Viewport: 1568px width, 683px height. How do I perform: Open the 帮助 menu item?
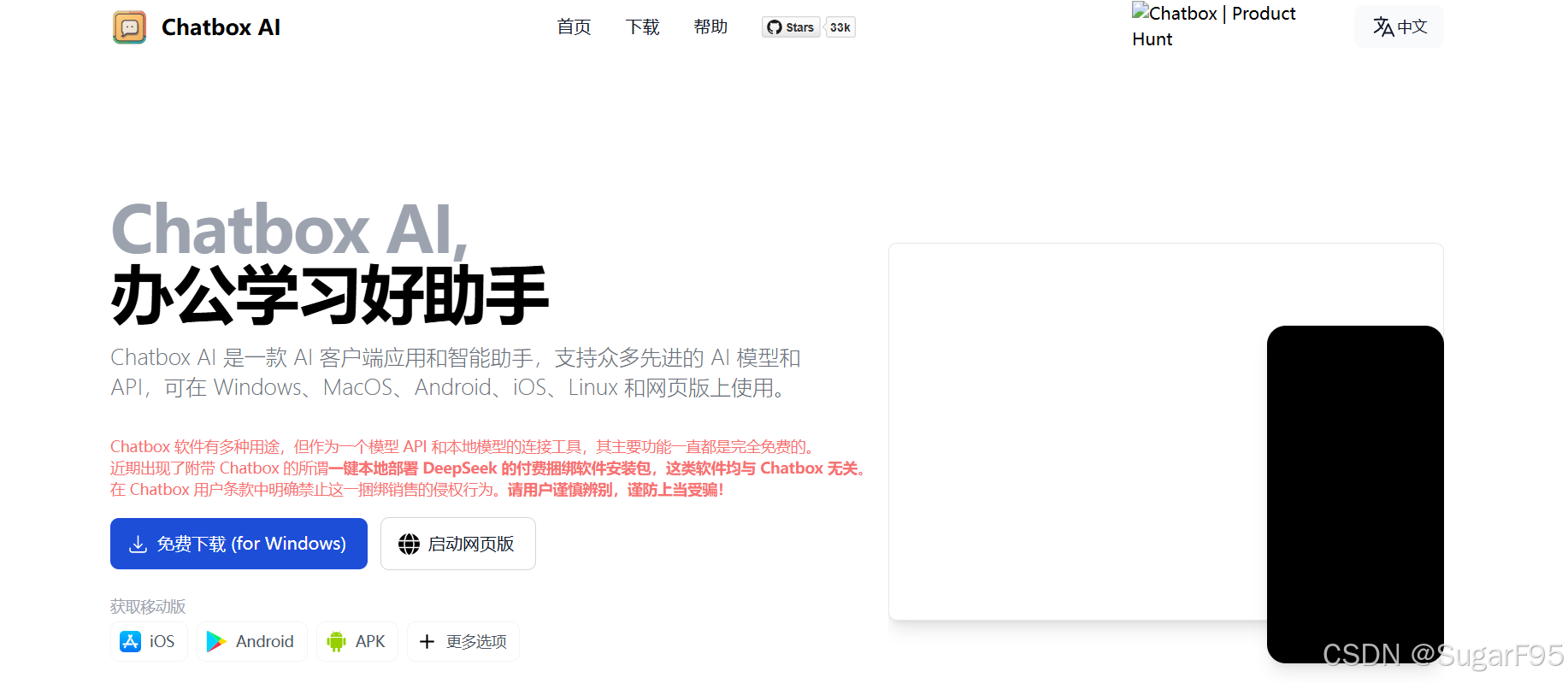coord(710,27)
